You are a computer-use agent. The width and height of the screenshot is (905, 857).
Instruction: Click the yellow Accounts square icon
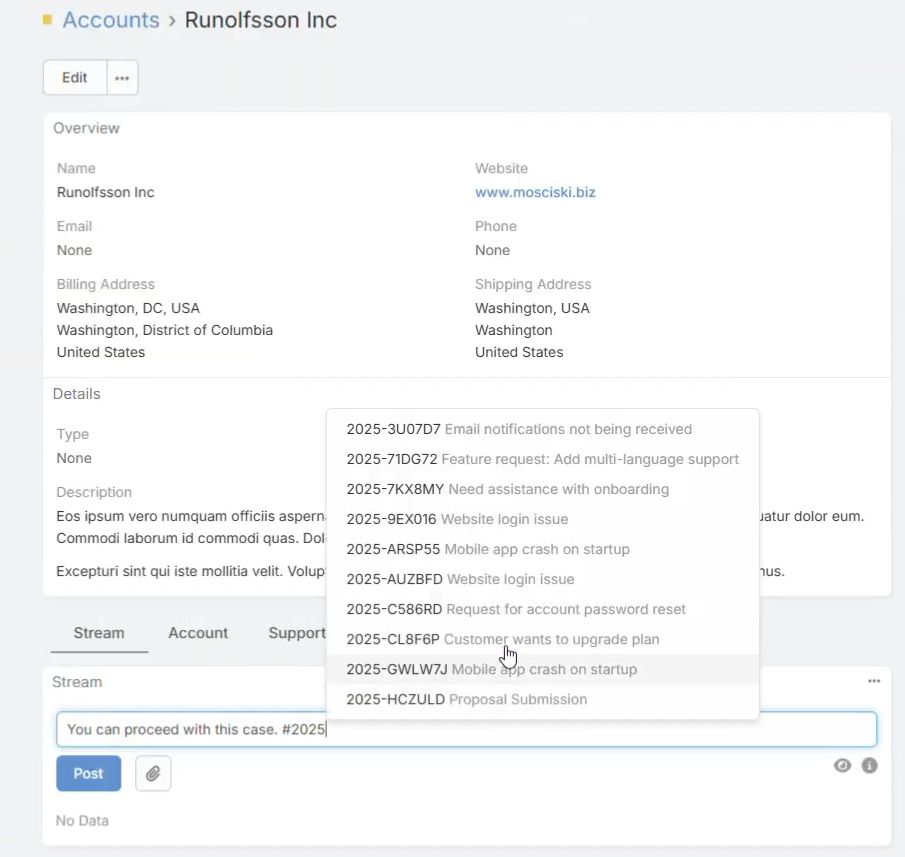pyautogui.click(x=47, y=20)
